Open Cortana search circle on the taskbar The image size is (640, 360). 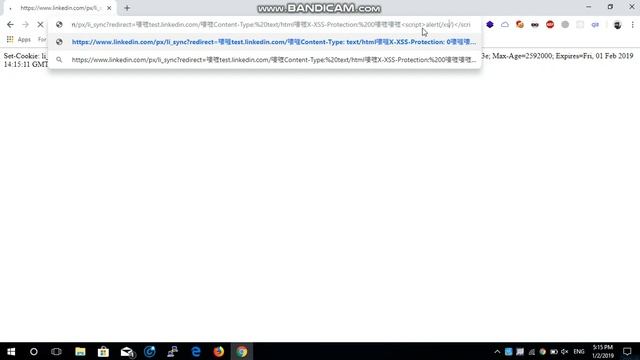click(33, 351)
